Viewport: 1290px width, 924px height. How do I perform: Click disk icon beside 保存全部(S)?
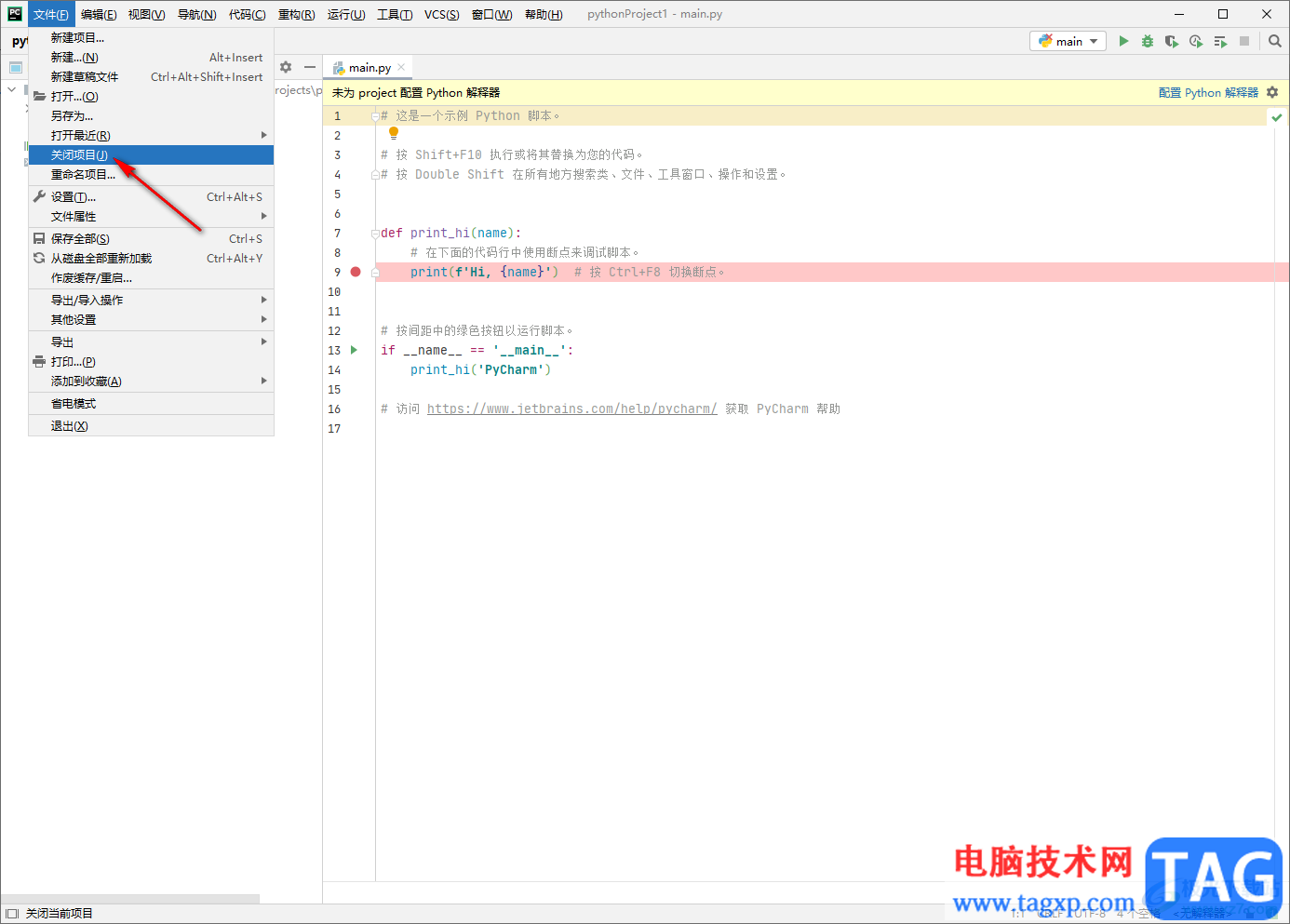39,238
